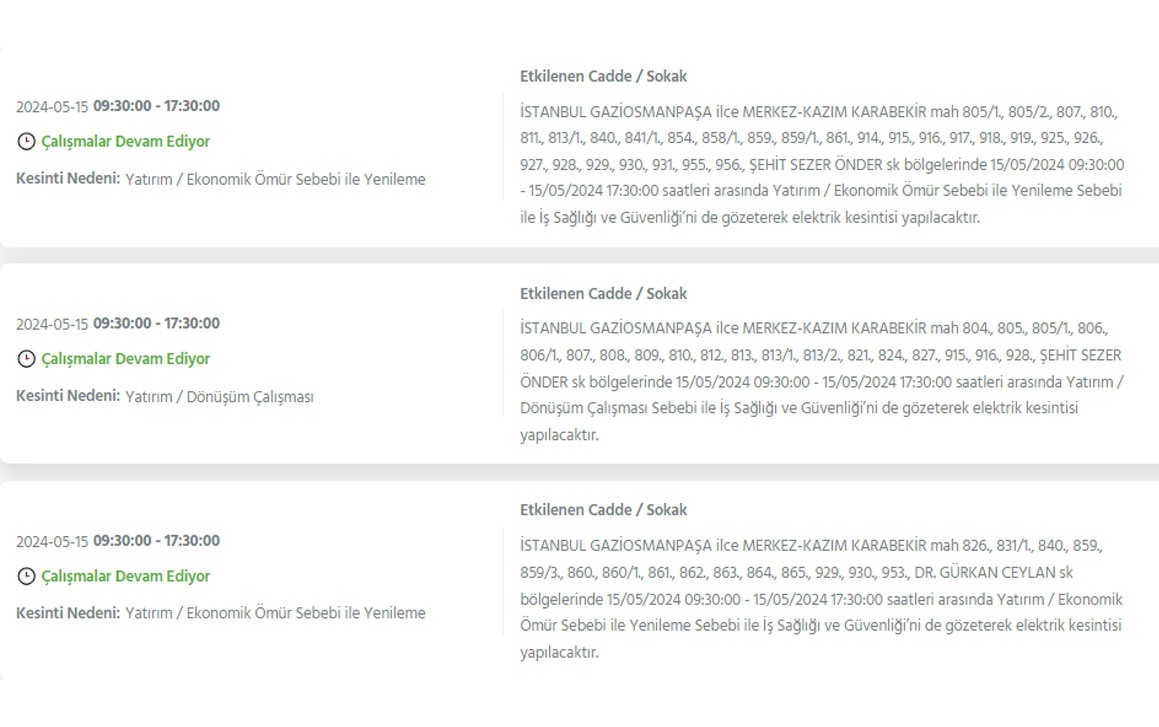The image size is (1159, 727).
Task: Click 'Etkilenen Cadde / Sokak' heading of the topmost card
Action: click(x=603, y=76)
